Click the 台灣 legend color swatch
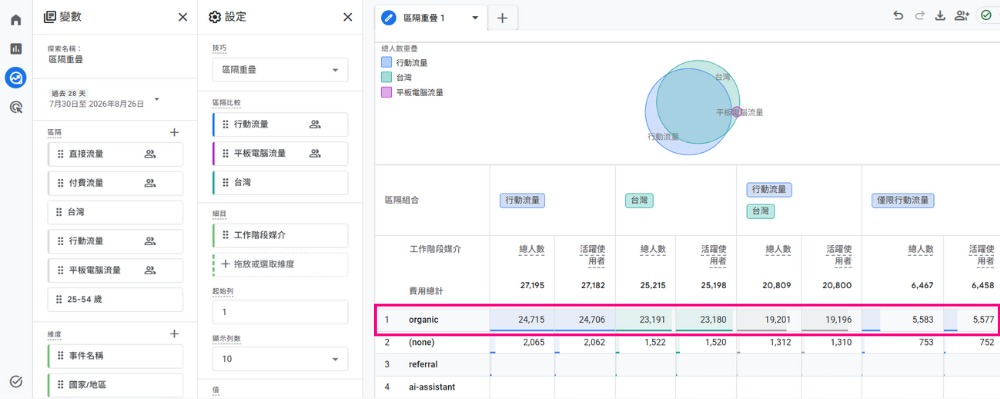 coord(386,77)
